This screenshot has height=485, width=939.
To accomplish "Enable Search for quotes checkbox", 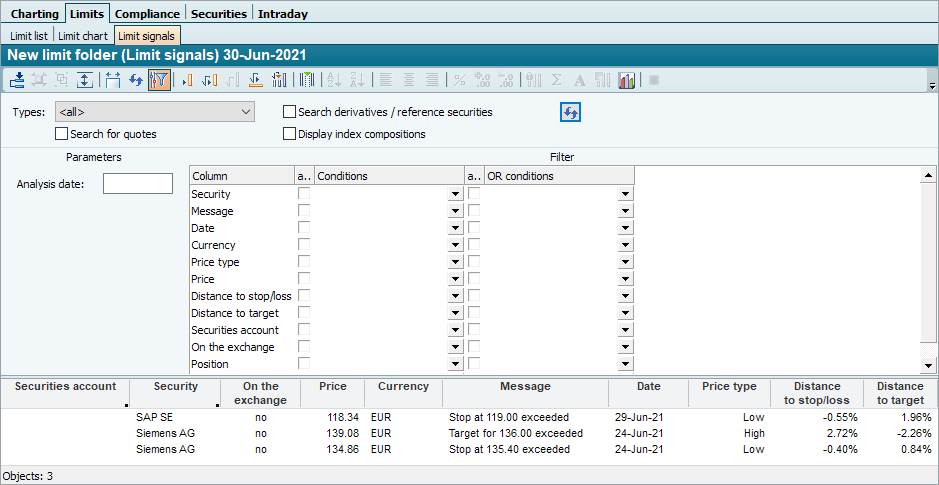I will pos(62,134).
